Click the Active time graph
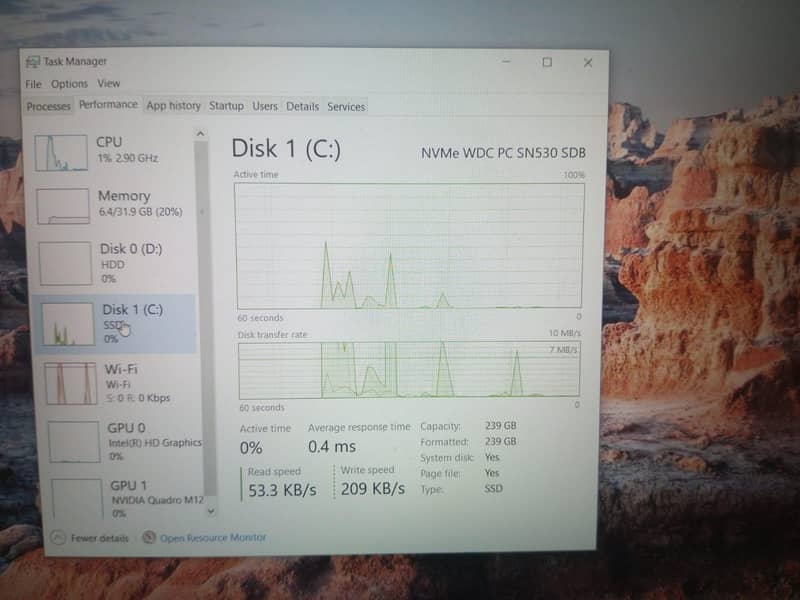 409,246
